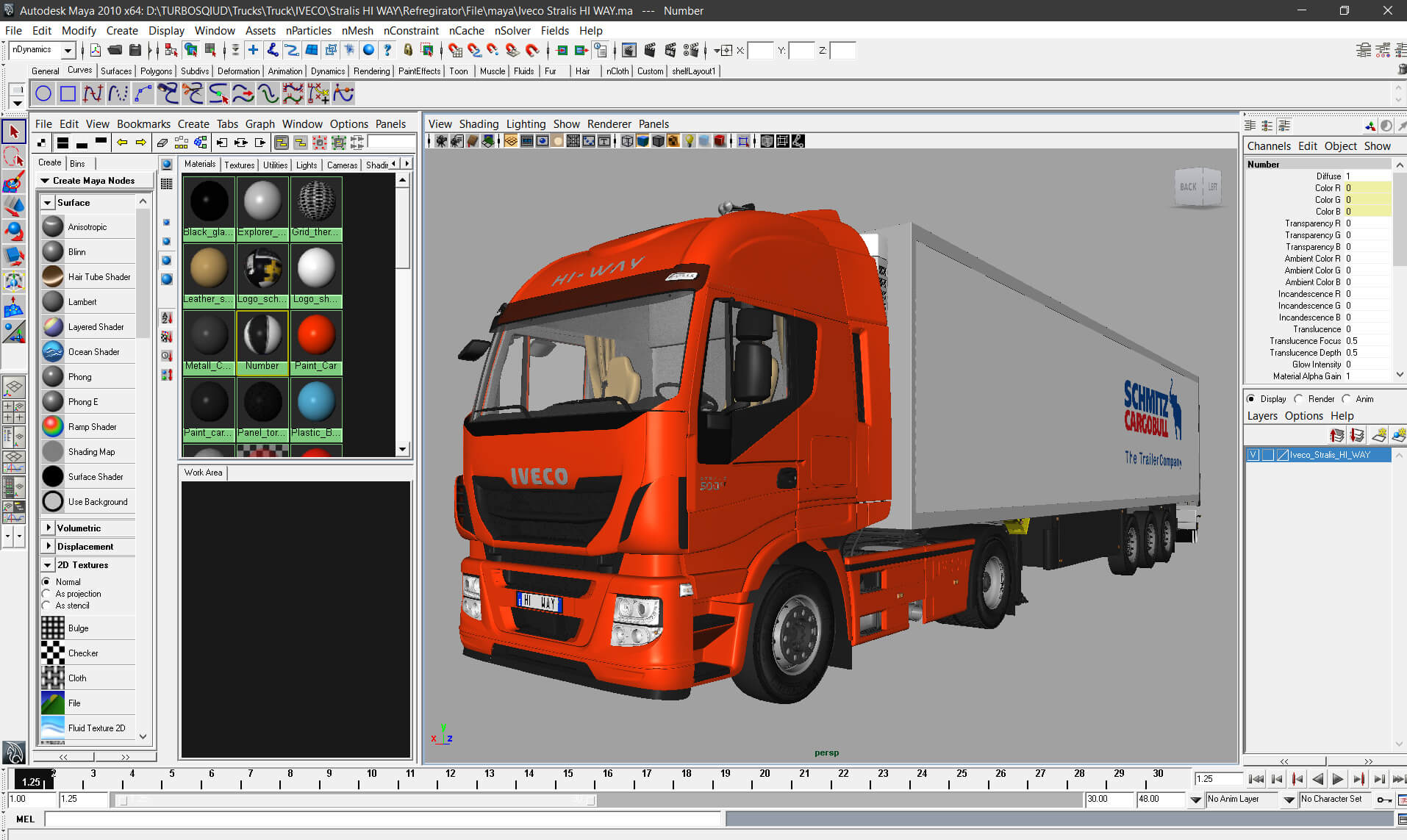Screen dimensions: 1407x840
Task: Click the snap to grid plus icon
Action: [253, 50]
